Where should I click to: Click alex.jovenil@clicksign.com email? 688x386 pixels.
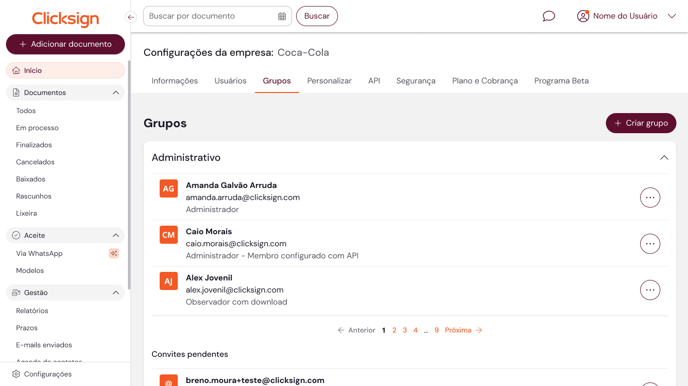point(234,290)
